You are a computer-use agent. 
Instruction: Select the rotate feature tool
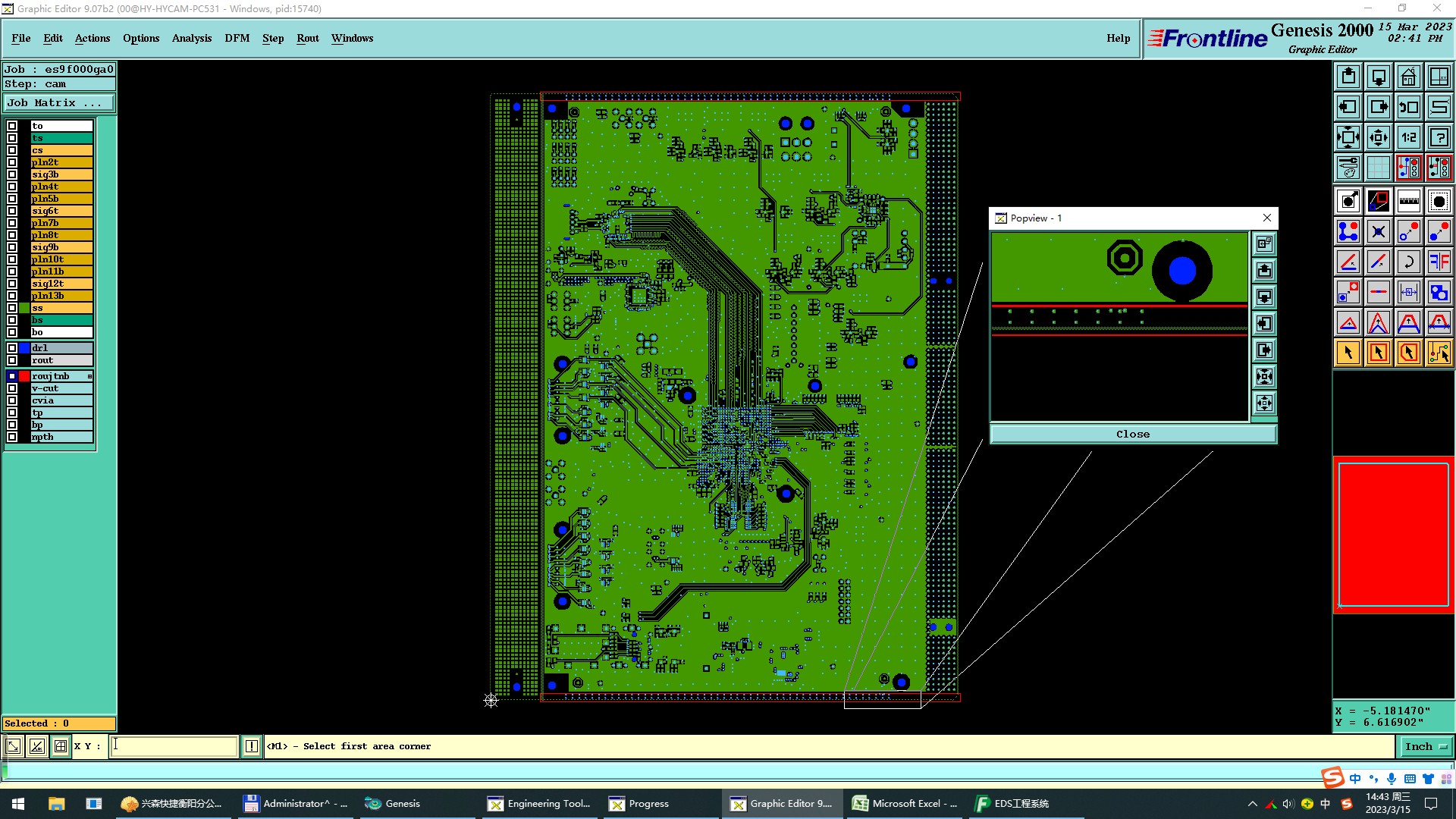click(1408, 262)
